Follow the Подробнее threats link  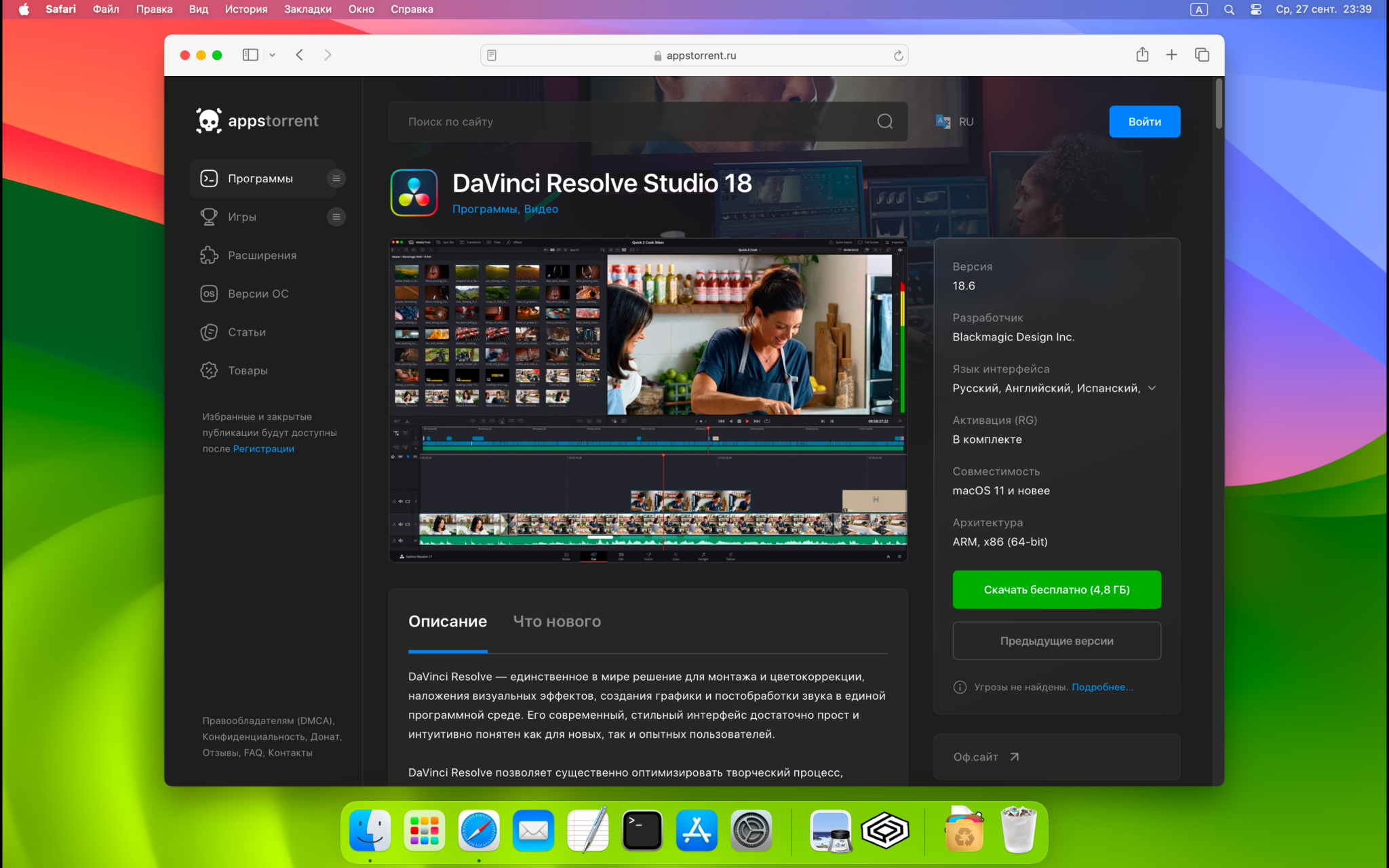(x=1102, y=687)
